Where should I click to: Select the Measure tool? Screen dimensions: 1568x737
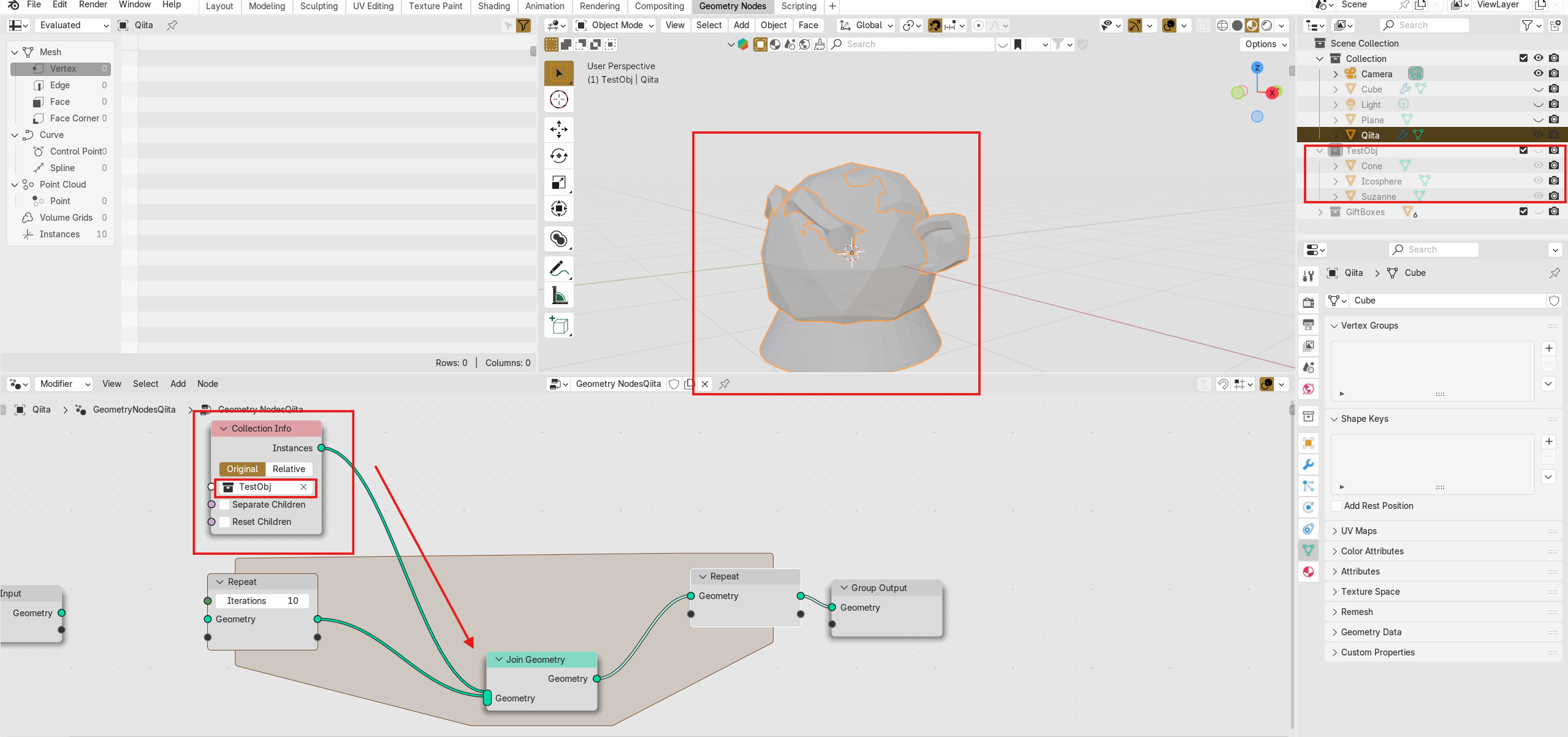(558, 296)
